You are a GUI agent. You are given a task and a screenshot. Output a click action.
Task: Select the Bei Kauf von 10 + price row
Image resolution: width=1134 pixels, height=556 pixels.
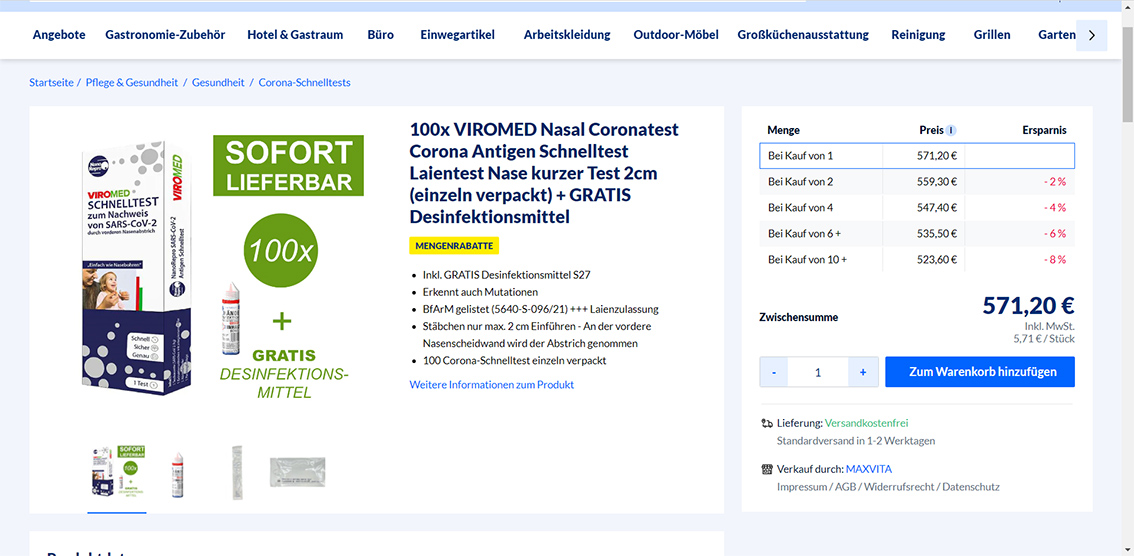[917, 260]
